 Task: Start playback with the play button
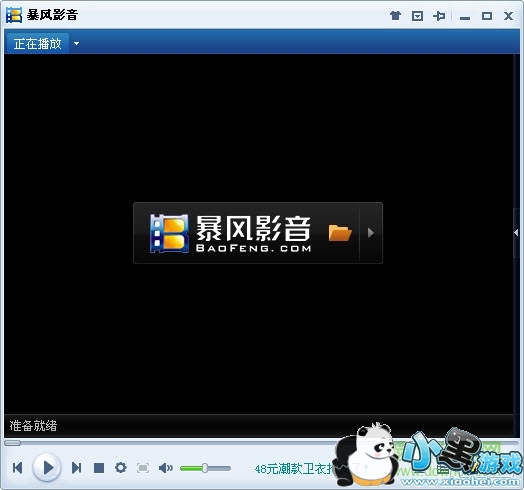pos(47,467)
